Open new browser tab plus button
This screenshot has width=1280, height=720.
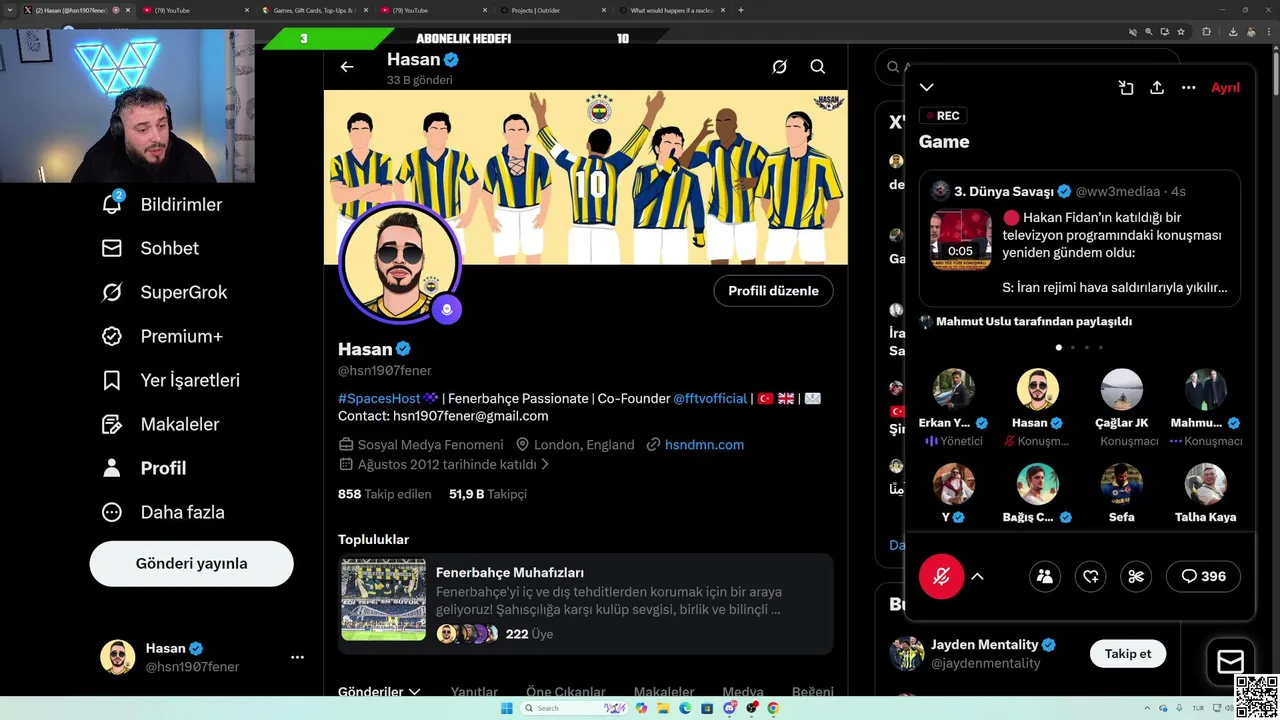point(740,10)
